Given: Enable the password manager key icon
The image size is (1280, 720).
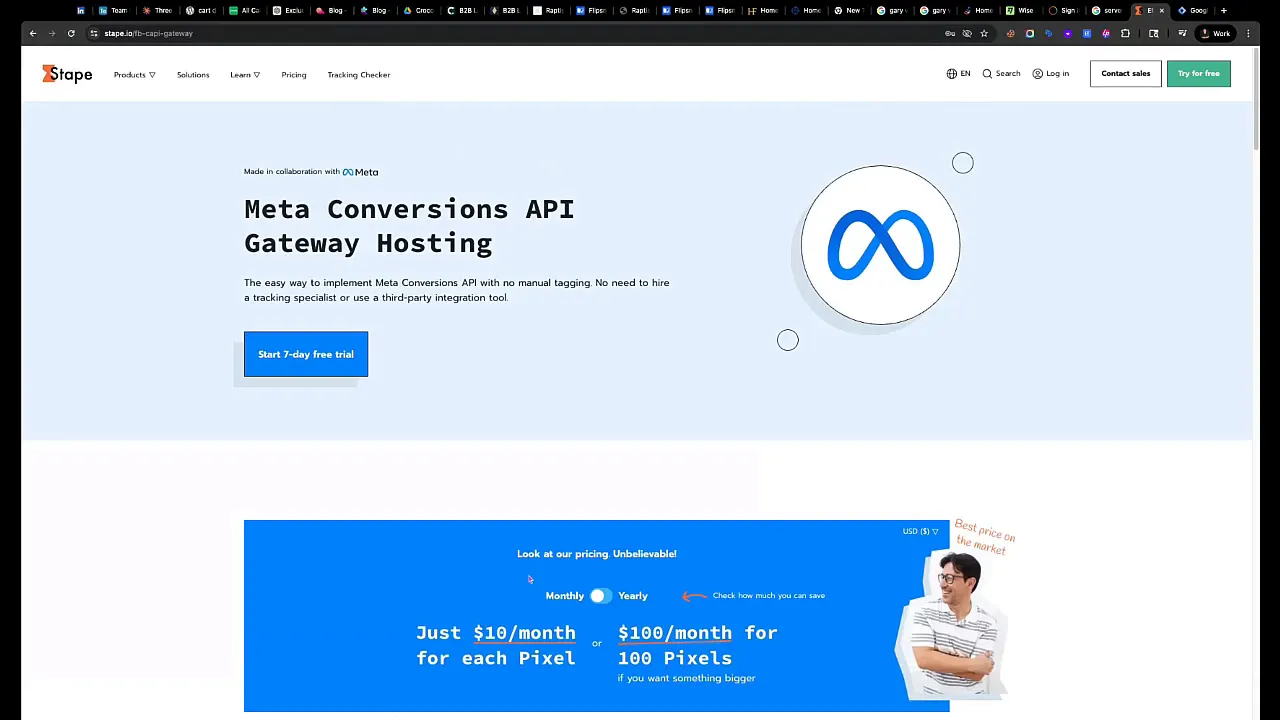Looking at the screenshot, I should 950,33.
